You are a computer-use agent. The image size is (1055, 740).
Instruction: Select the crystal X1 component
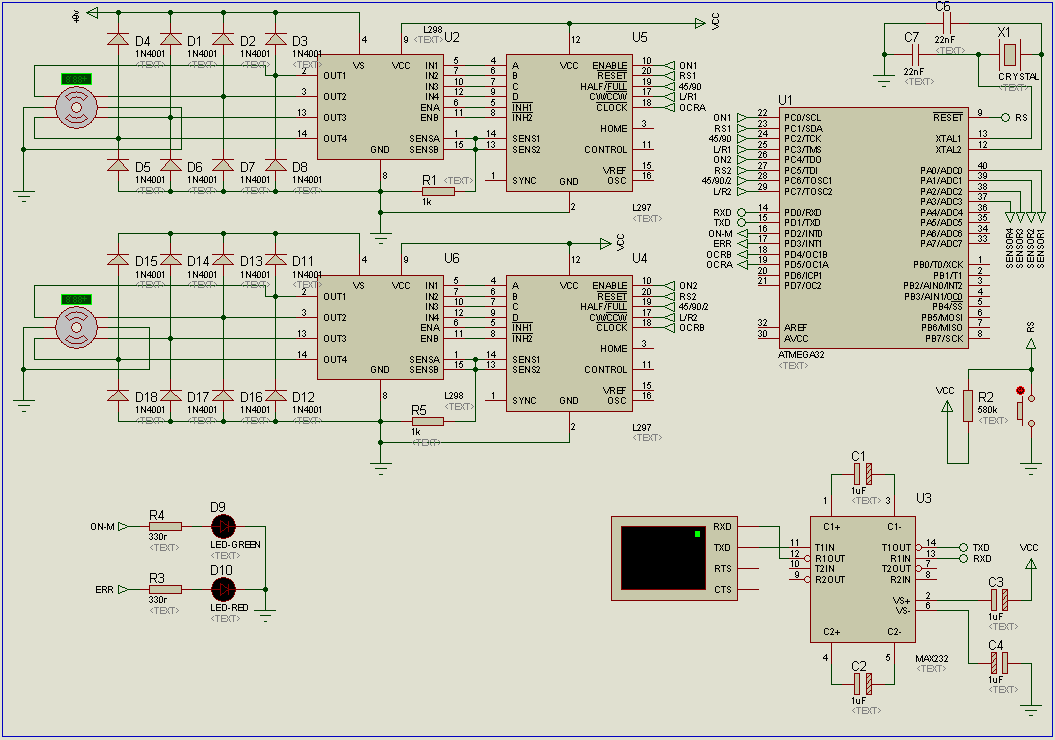pyautogui.click(x=1011, y=54)
